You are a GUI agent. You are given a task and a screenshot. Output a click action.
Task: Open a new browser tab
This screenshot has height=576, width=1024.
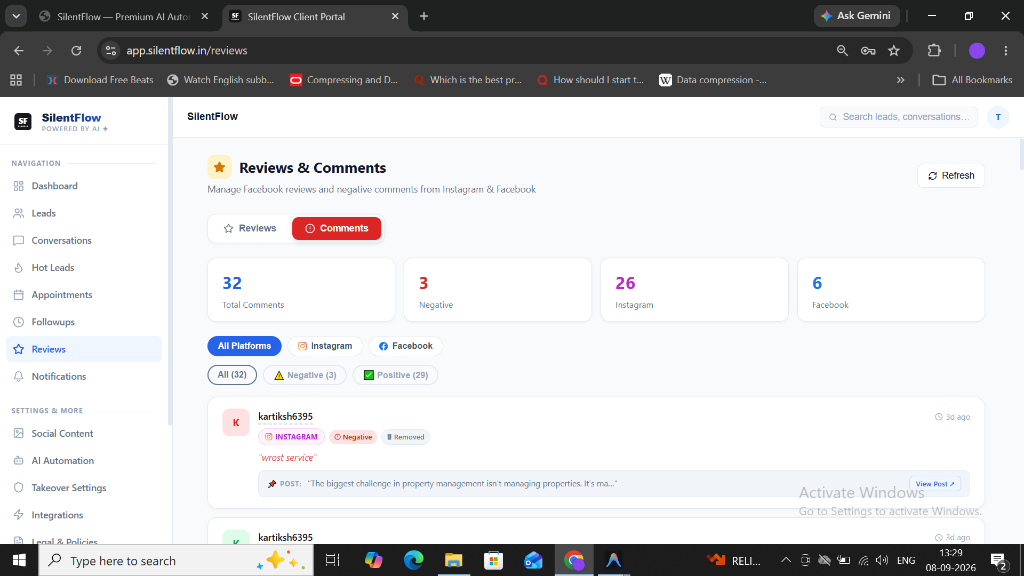pos(424,16)
